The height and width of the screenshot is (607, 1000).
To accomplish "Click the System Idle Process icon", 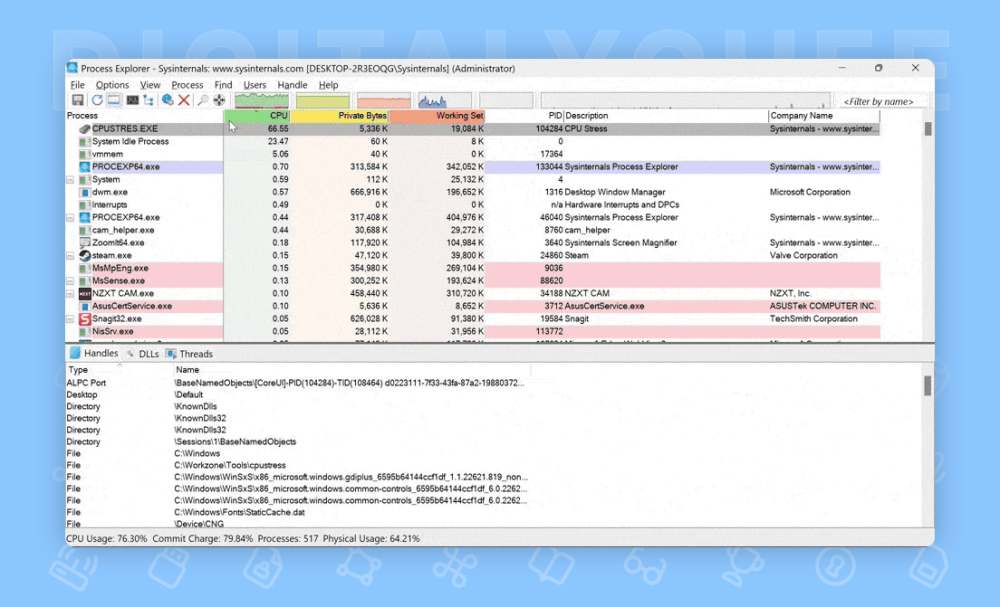I will pyautogui.click(x=85, y=142).
